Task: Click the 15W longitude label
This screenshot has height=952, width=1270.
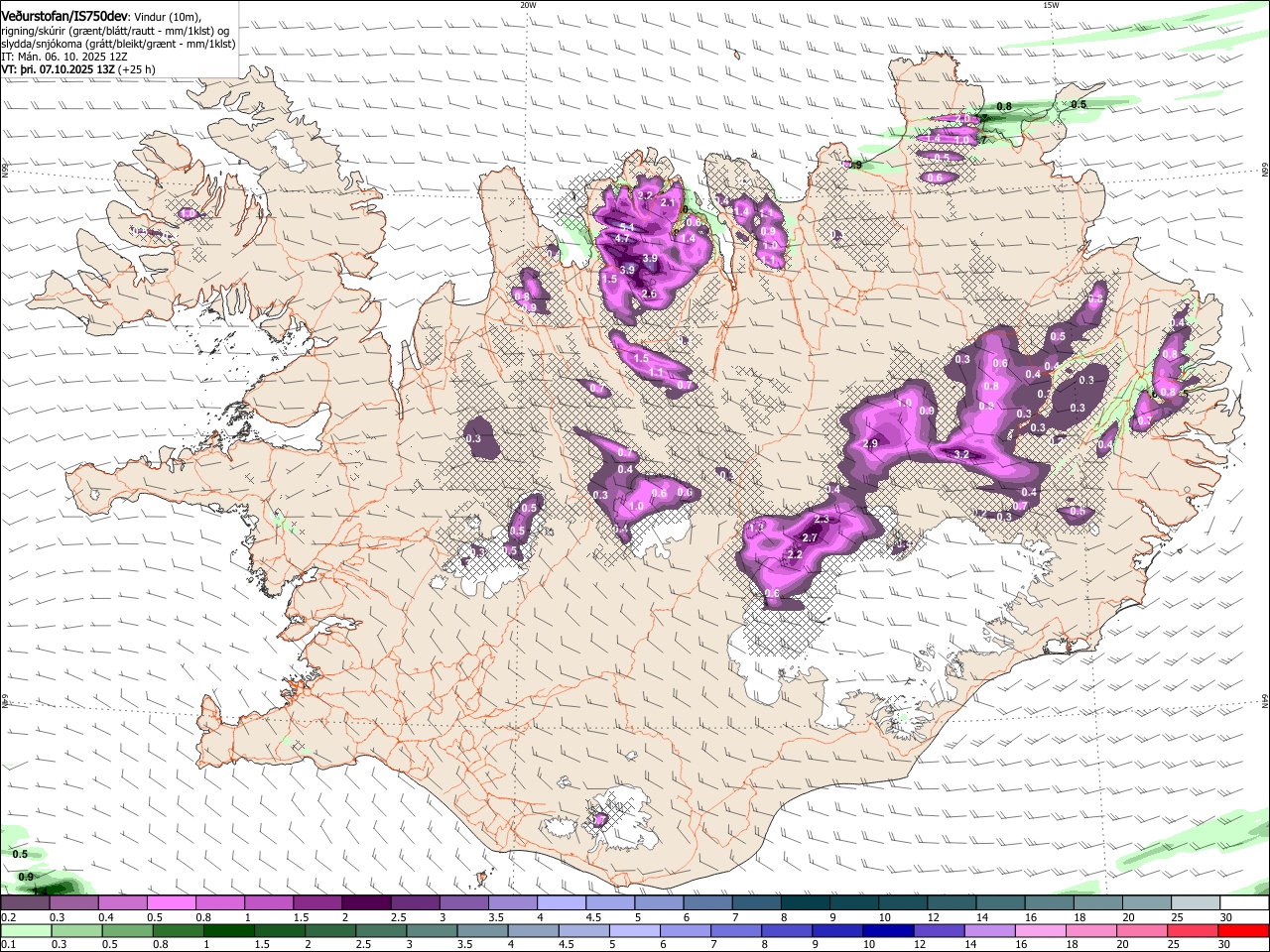Action: [1051, 5]
